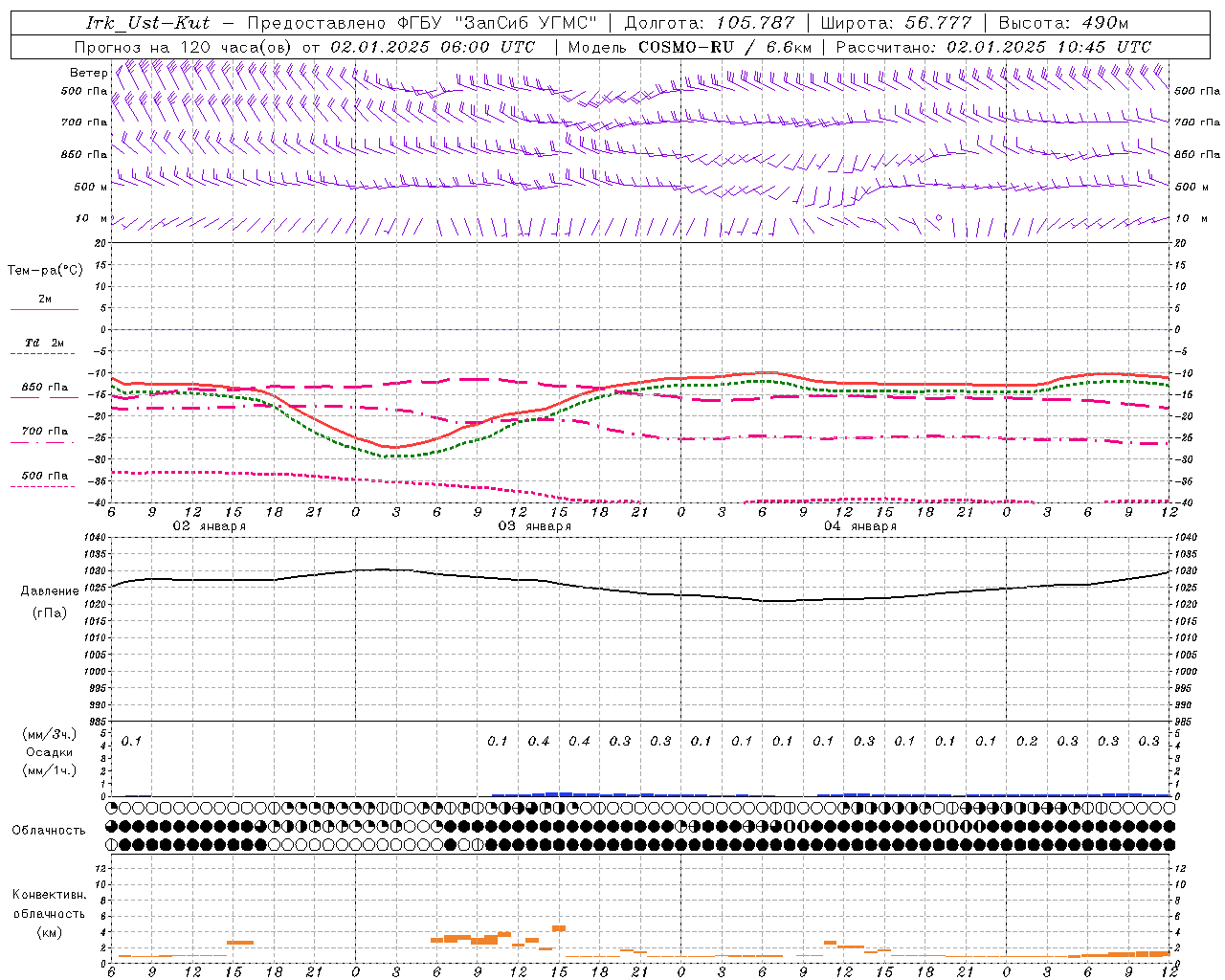
Task: Click the latitude value Широта: 56.777
Action: [x=897, y=23]
